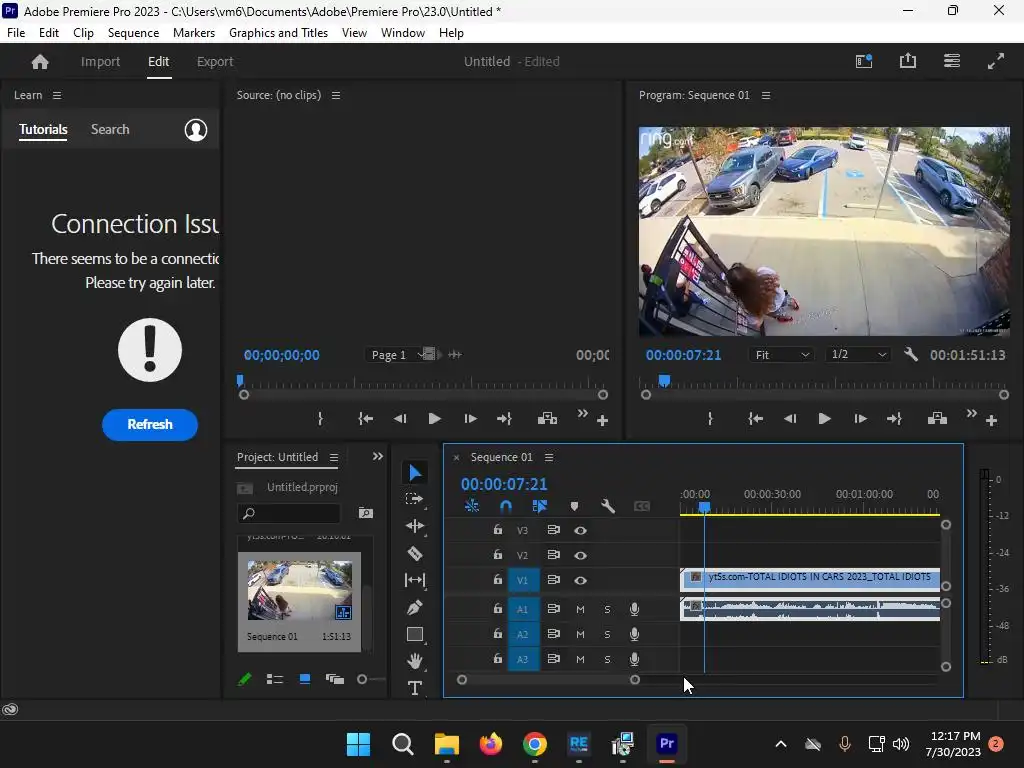Mute audio track A1
Viewport: 1024px width, 768px height.
tap(580, 609)
